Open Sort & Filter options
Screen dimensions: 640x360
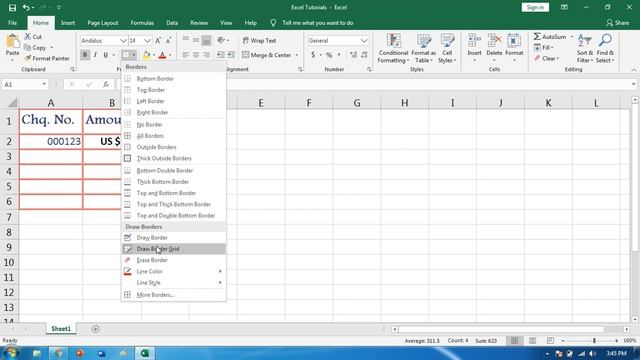584,48
